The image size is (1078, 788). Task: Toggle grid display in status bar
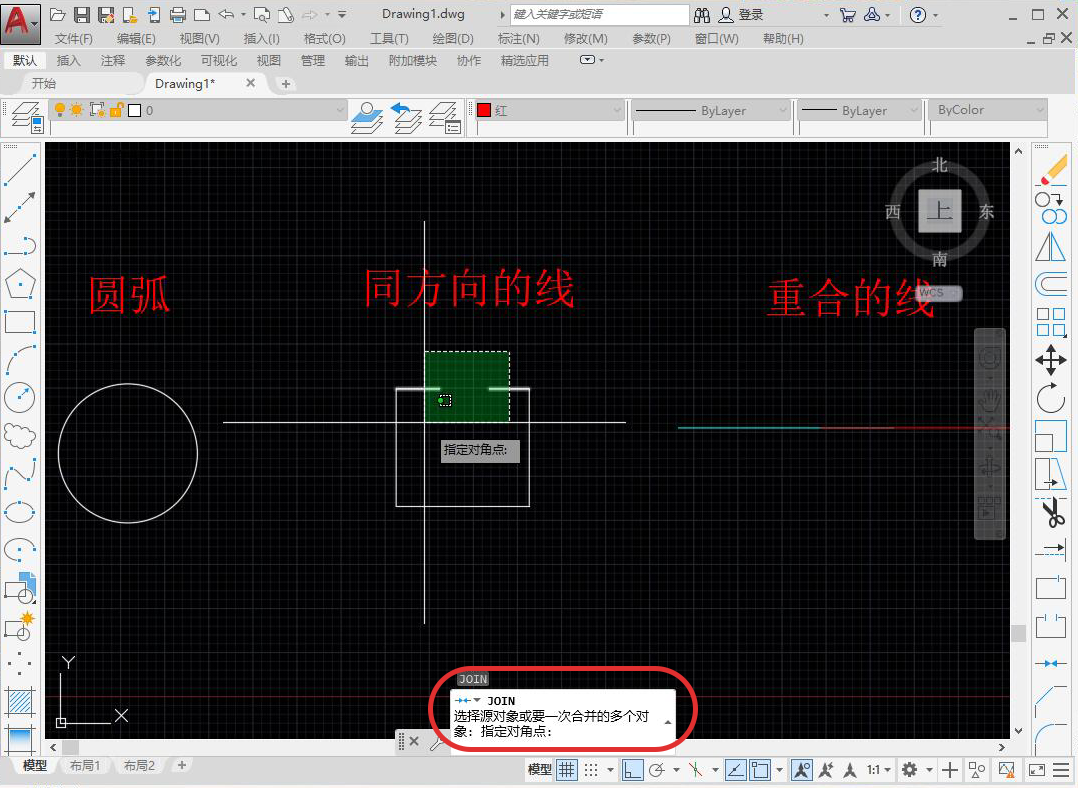click(567, 770)
